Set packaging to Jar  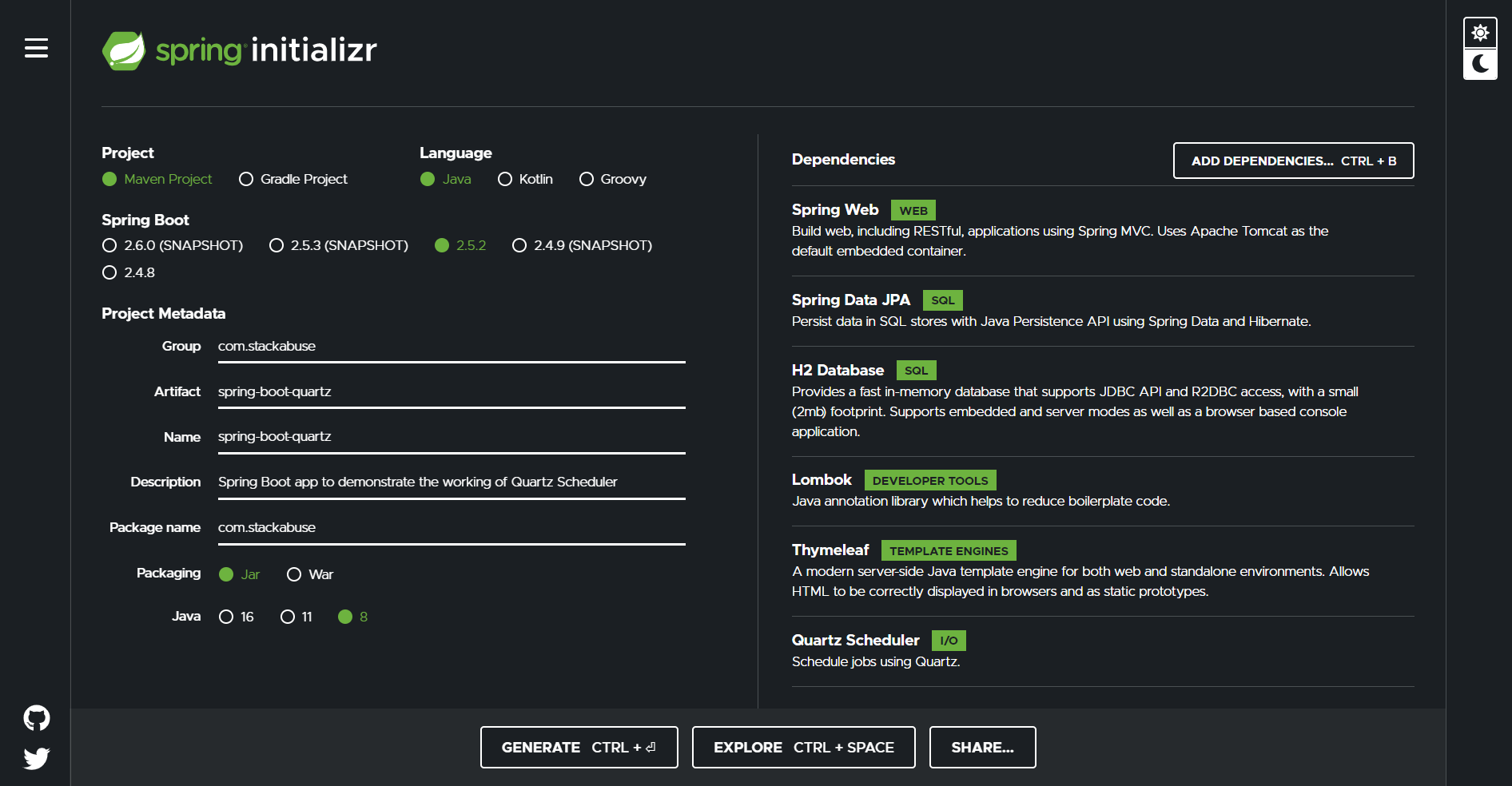pyautogui.click(x=240, y=574)
